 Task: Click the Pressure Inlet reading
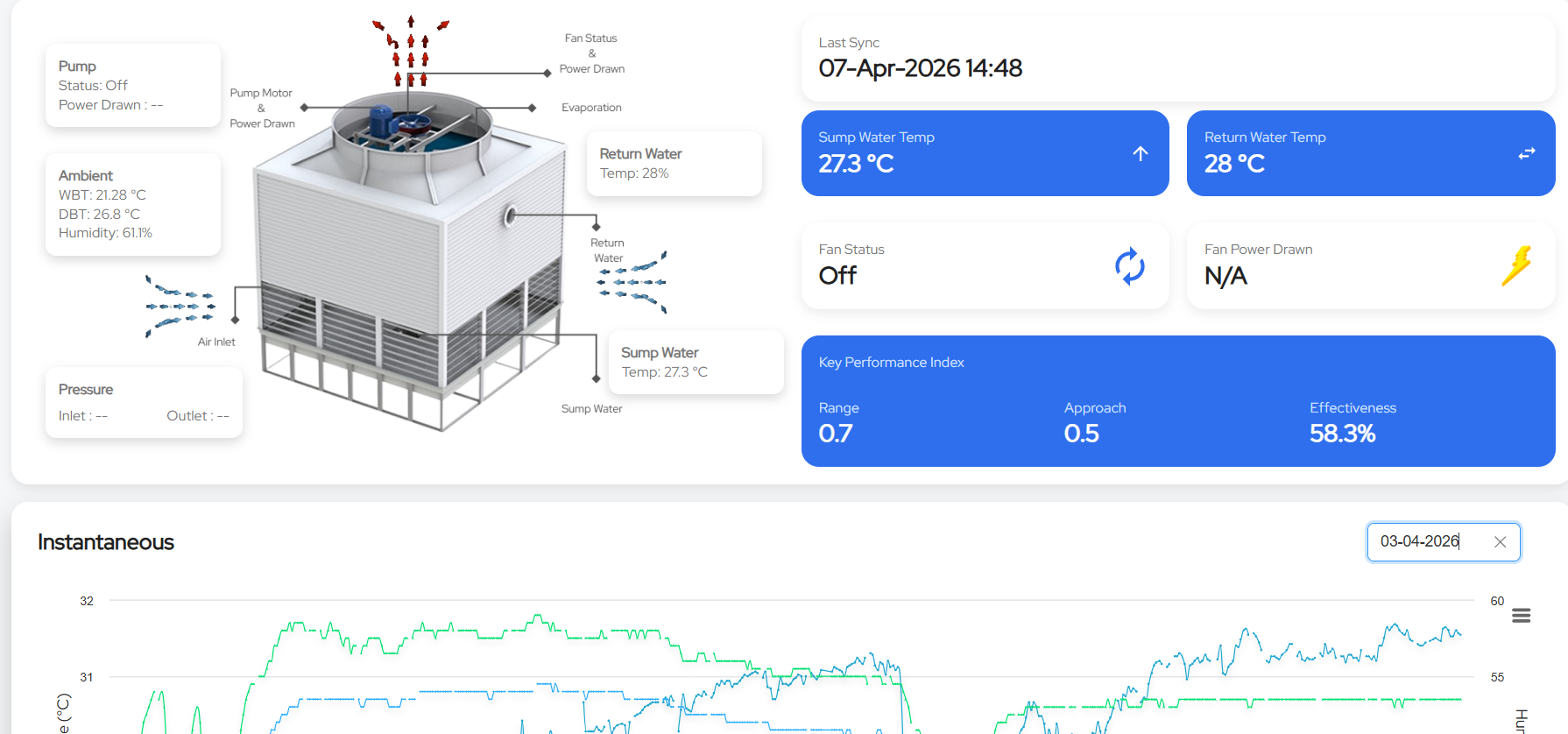point(83,416)
